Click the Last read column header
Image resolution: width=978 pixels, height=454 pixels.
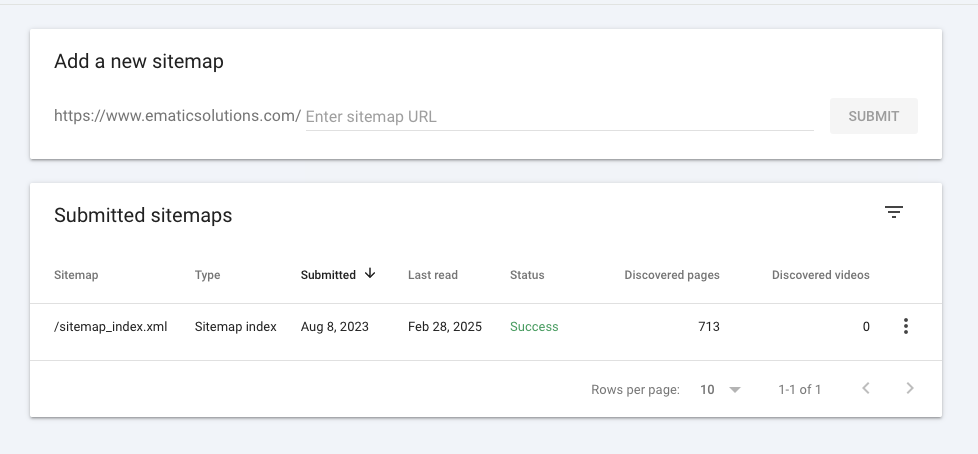[434, 275]
